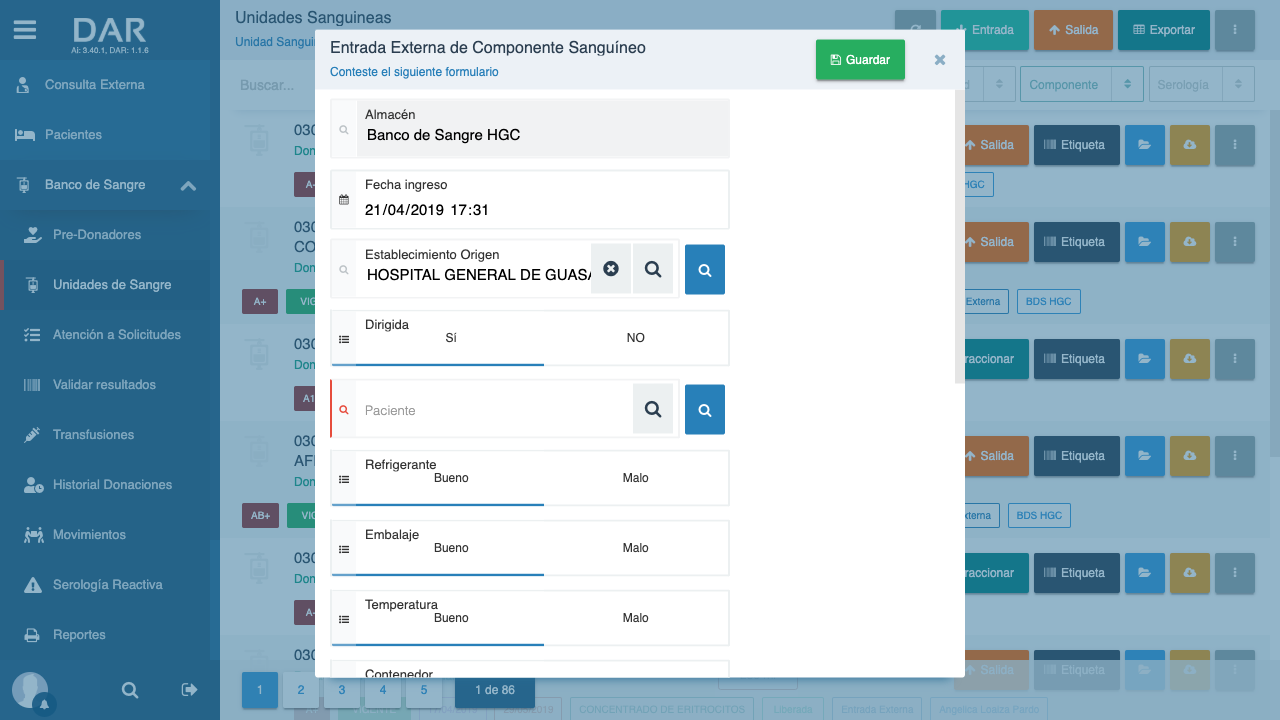Select Malo for Refrigerante

click(x=636, y=478)
